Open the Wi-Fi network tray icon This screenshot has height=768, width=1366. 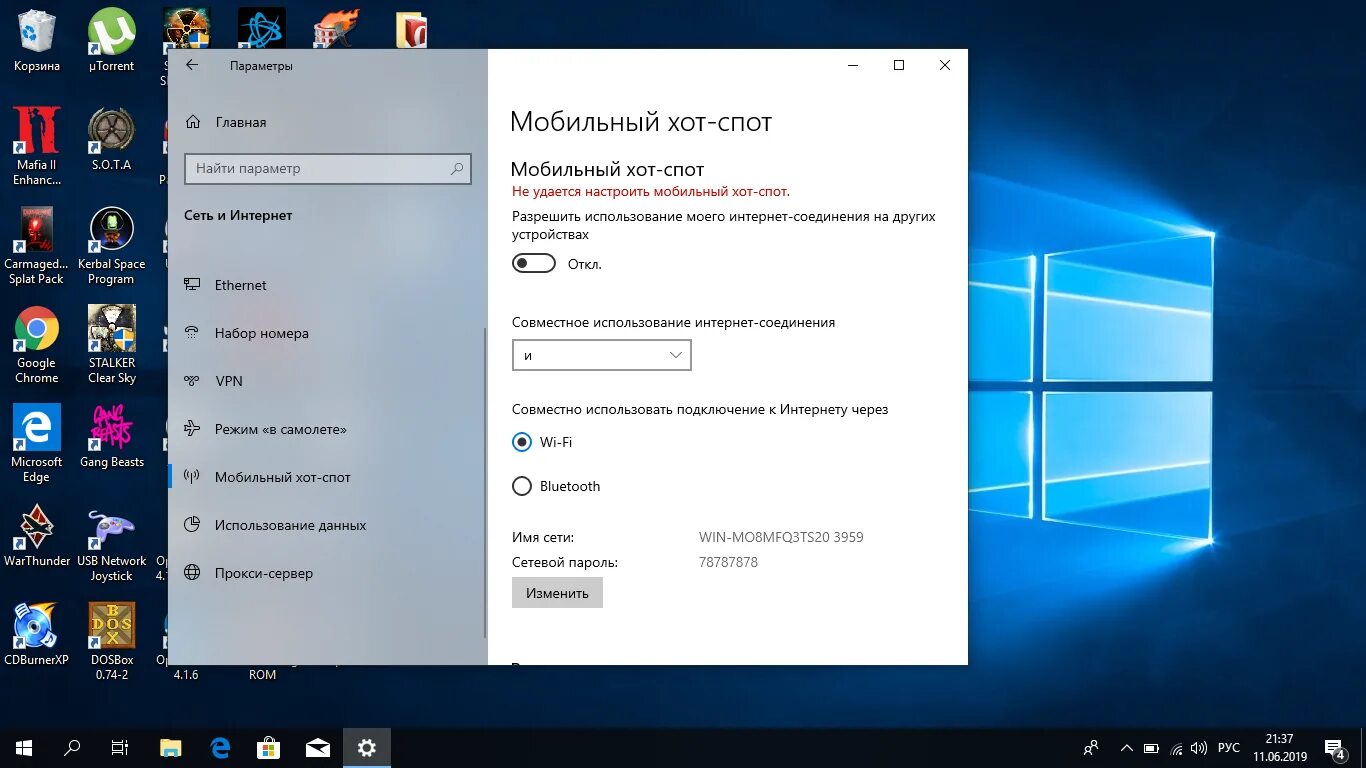(x=1177, y=748)
